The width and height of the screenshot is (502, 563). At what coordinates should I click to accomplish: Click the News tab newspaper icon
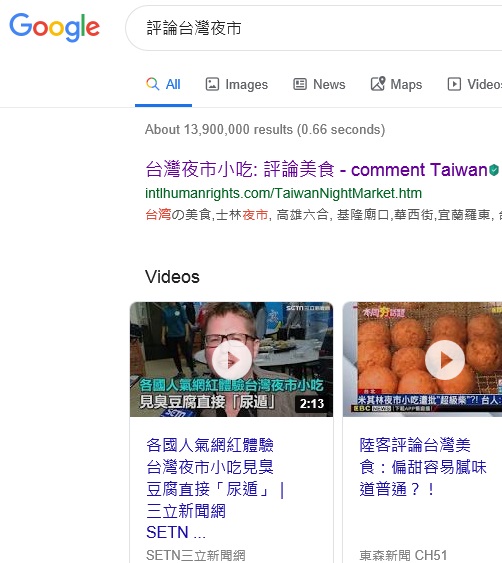coord(300,84)
